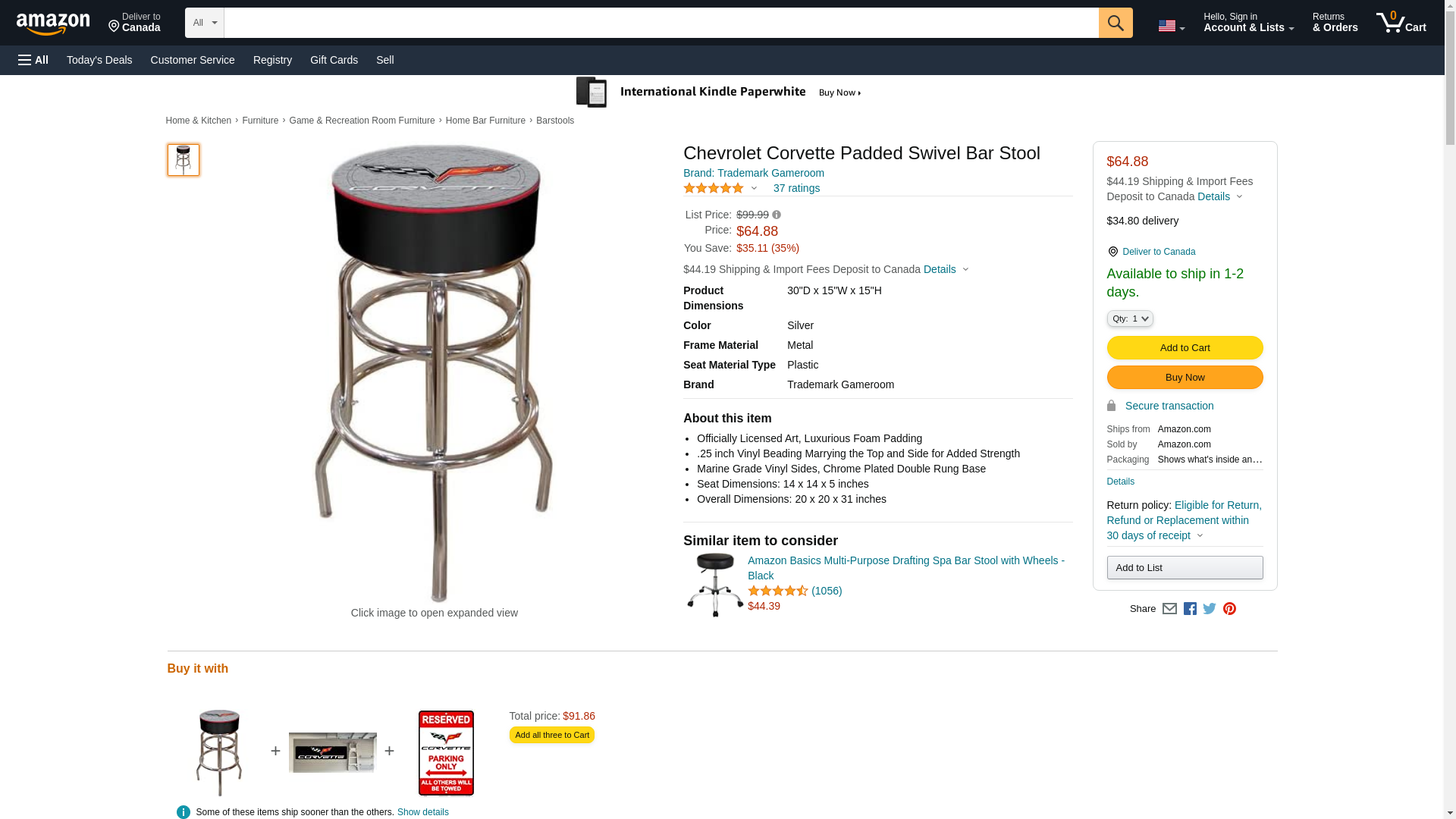Click the search magnifying glass button
1456x819 pixels.
[1115, 23]
